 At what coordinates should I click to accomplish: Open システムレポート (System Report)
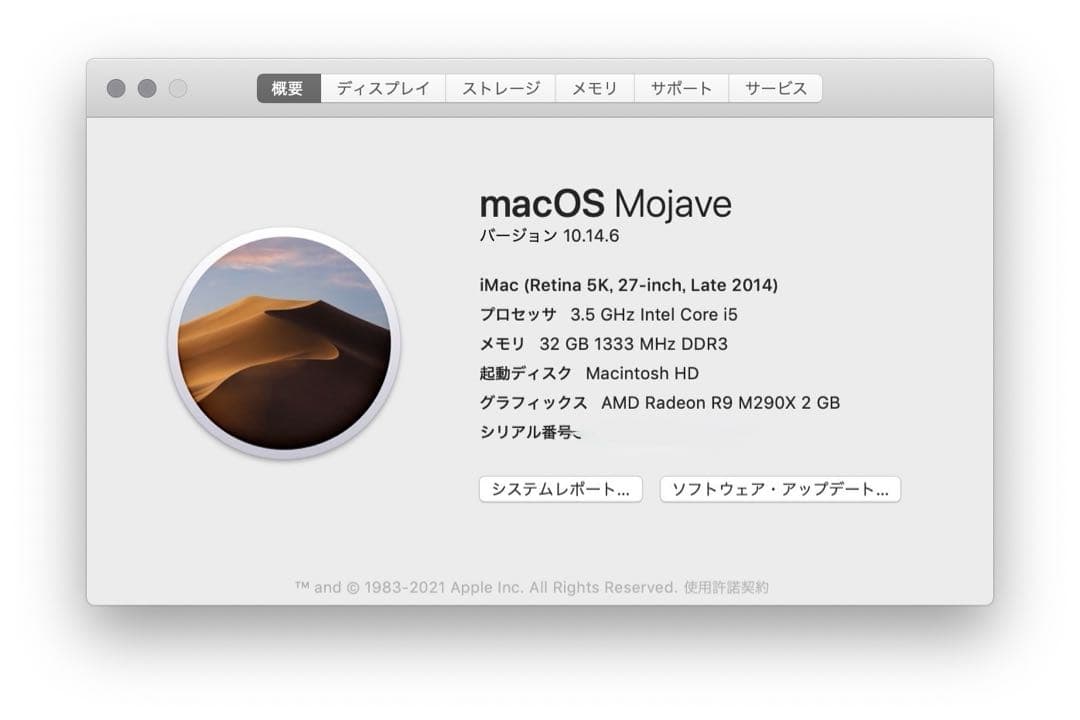(x=561, y=489)
